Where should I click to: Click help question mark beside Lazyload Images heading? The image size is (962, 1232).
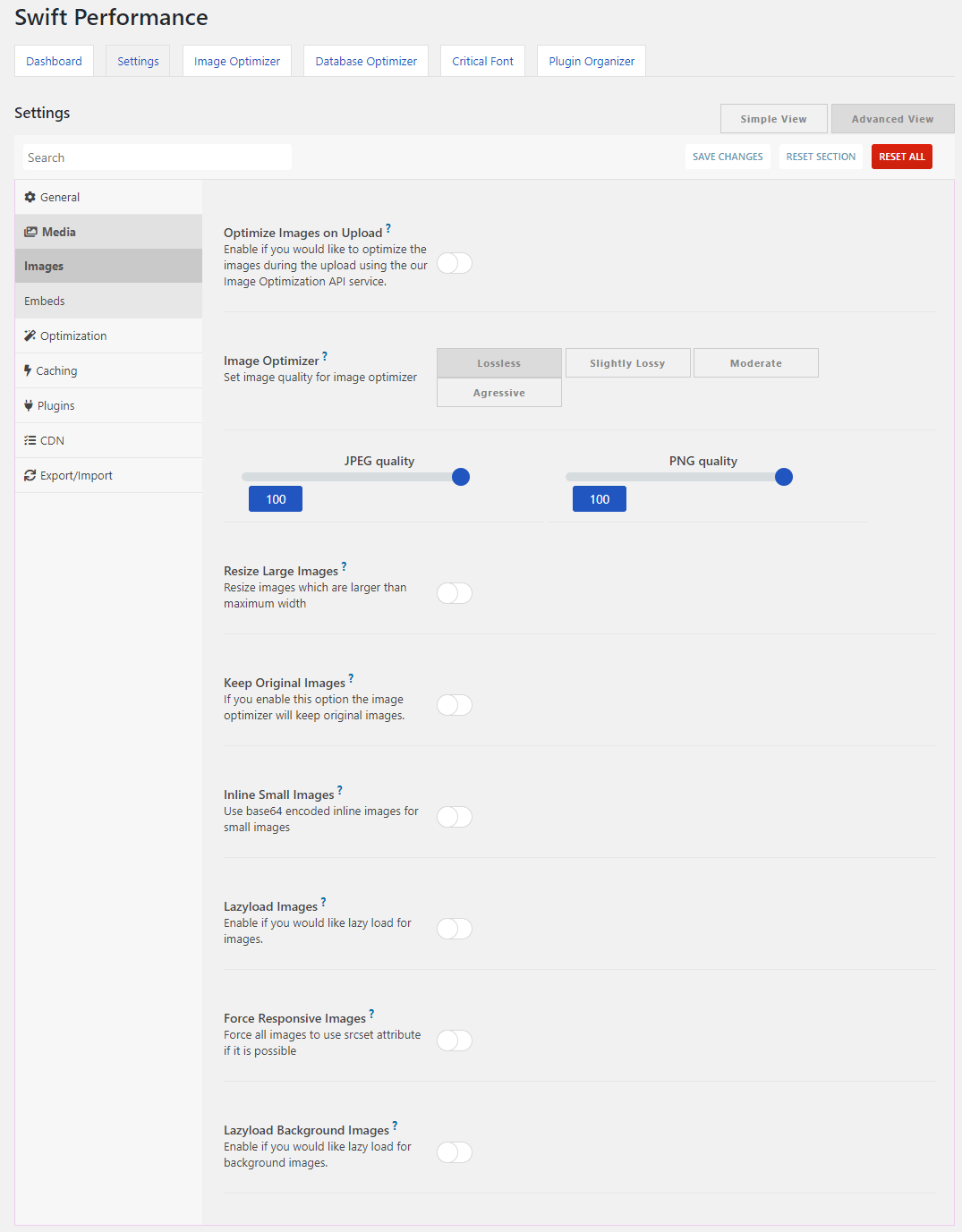pos(323,902)
